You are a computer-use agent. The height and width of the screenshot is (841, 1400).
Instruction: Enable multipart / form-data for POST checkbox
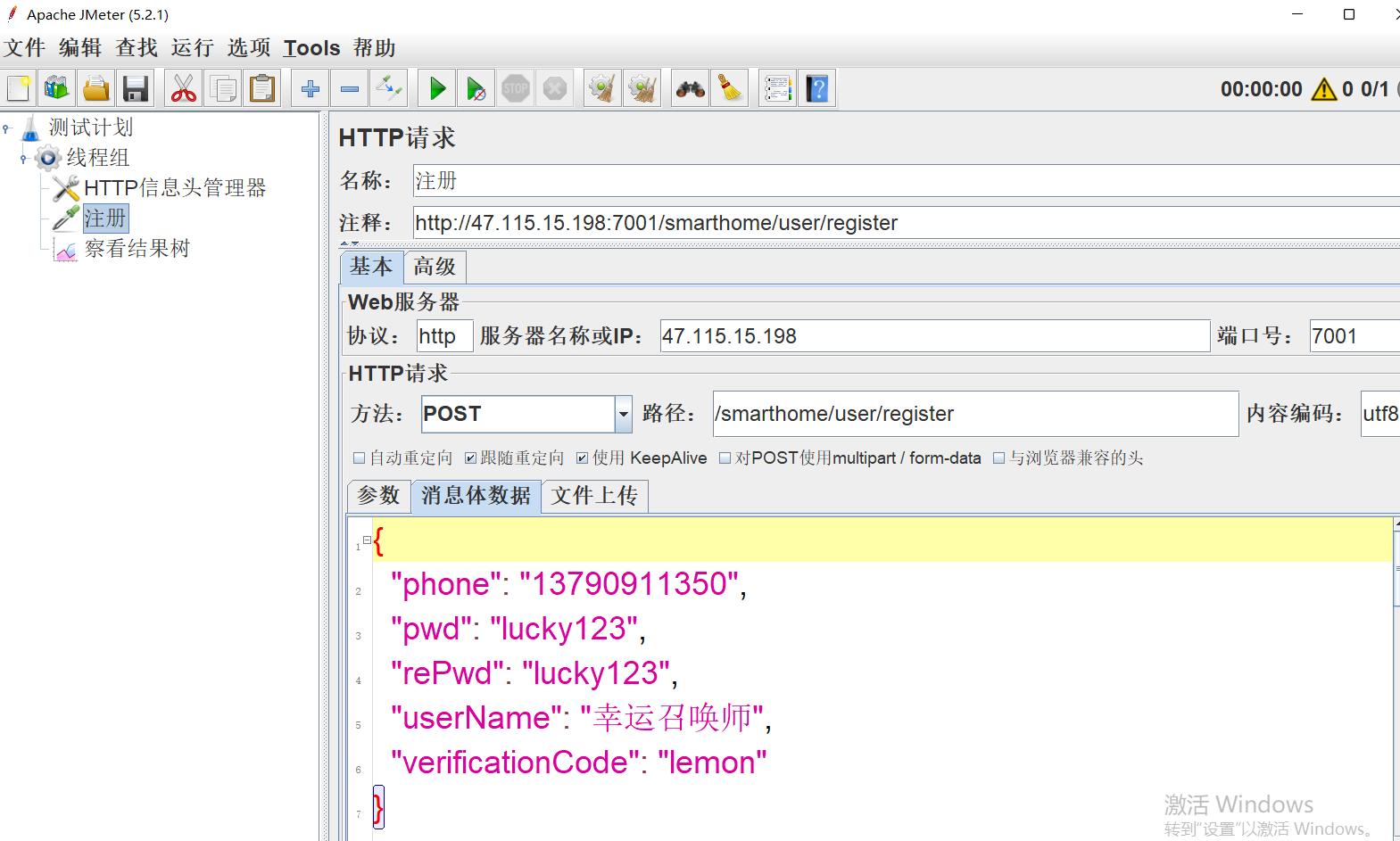(x=725, y=458)
